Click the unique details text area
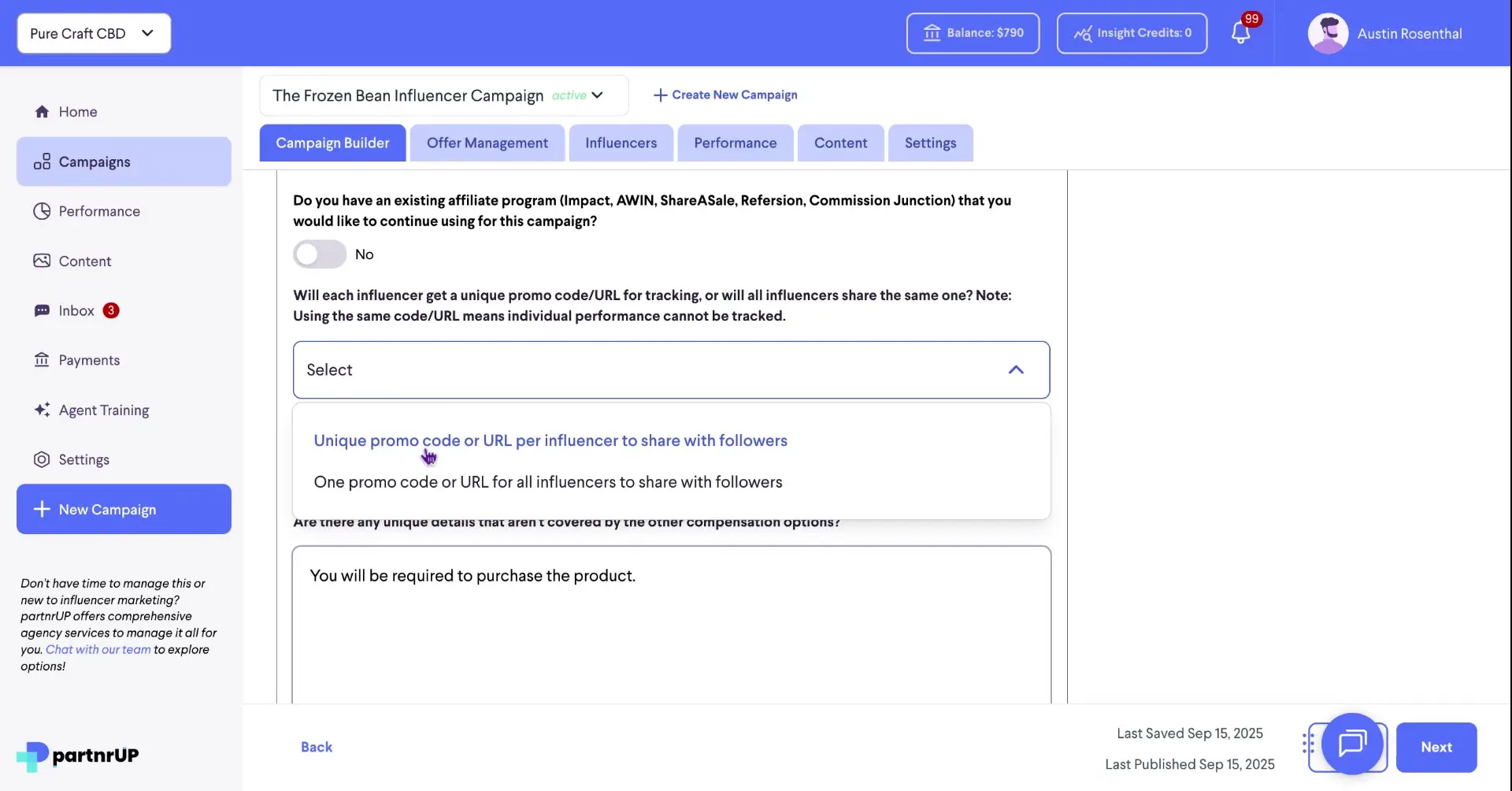The width and height of the screenshot is (1512, 791). click(x=670, y=622)
